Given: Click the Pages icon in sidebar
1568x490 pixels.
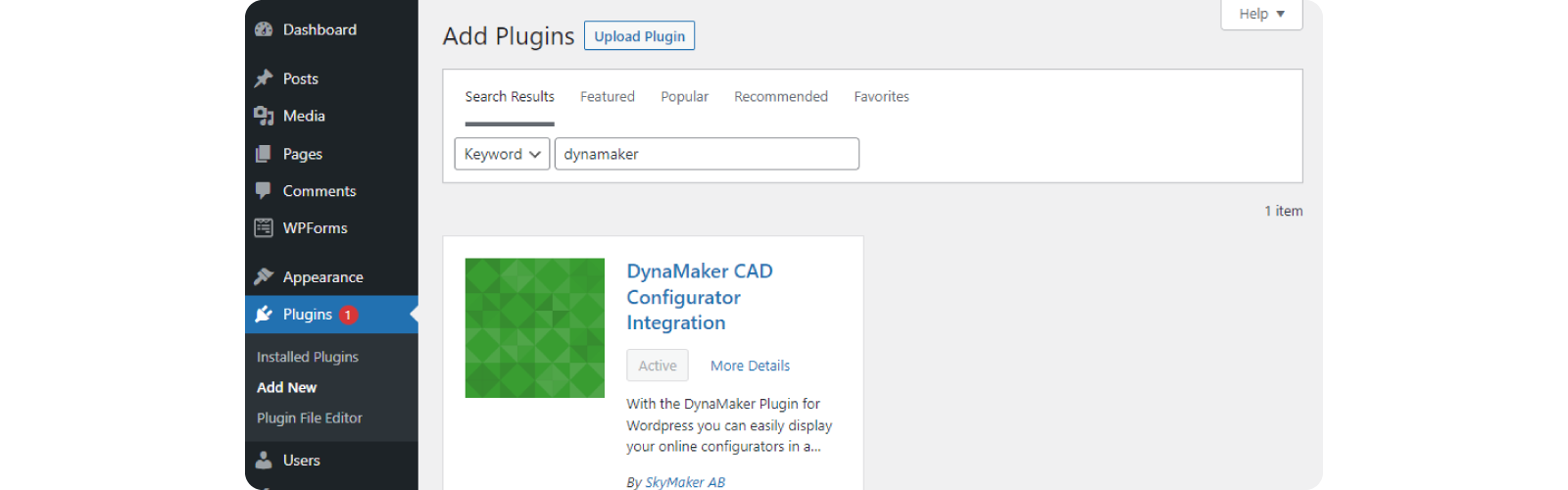Looking at the screenshot, I should (x=264, y=154).
